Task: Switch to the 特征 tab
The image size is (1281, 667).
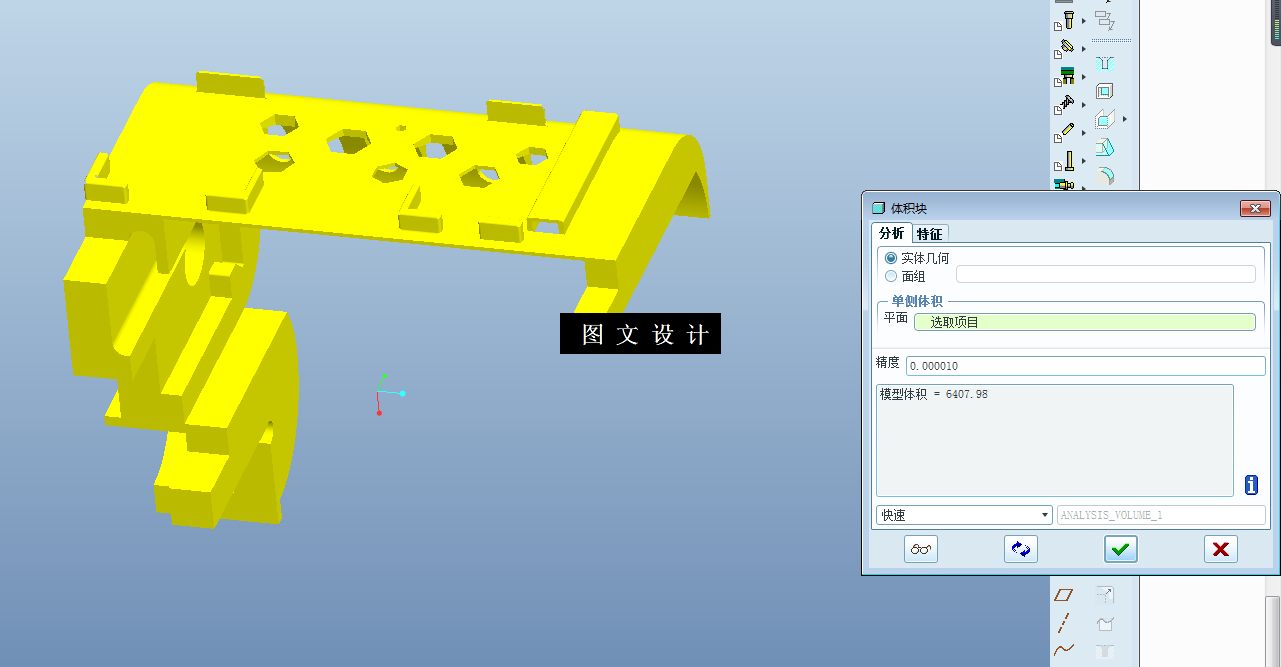Action: point(929,232)
